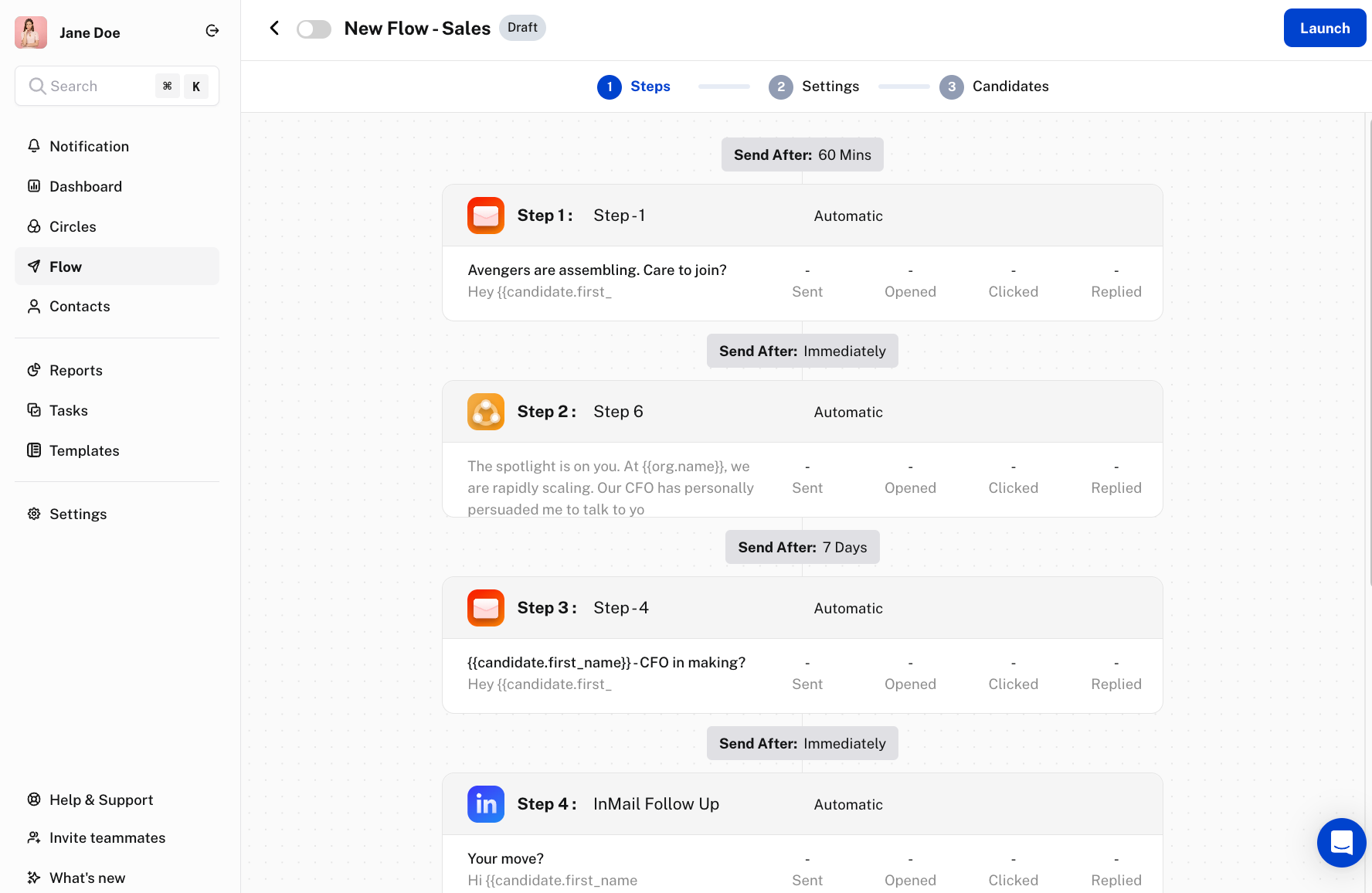Click the LinkedIn icon for Step 4
The height and width of the screenshot is (893, 1372).
pyautogui.click(x=485, y=804)
